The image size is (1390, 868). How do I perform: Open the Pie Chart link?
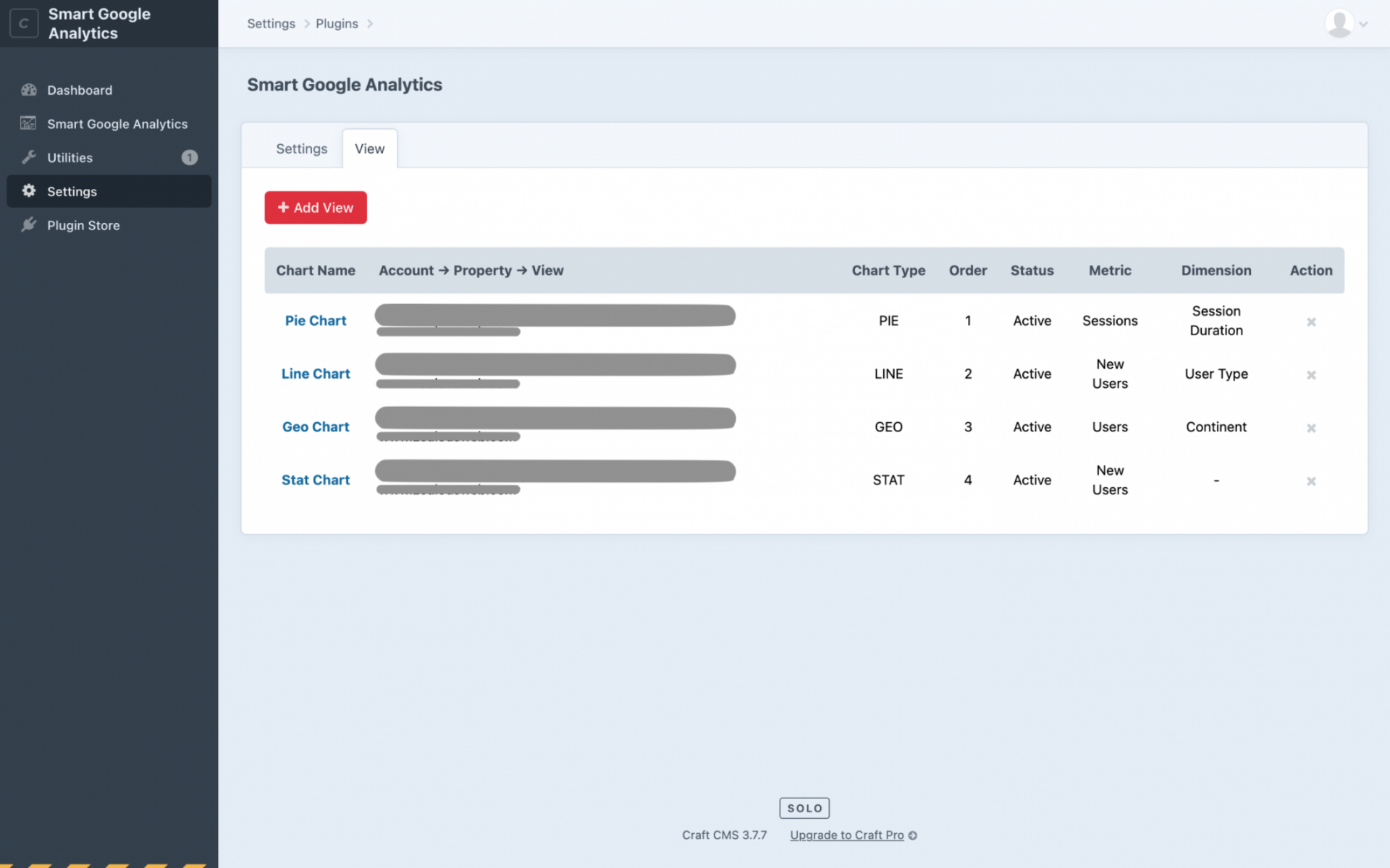pyautogui.click(x=315, y=321)
